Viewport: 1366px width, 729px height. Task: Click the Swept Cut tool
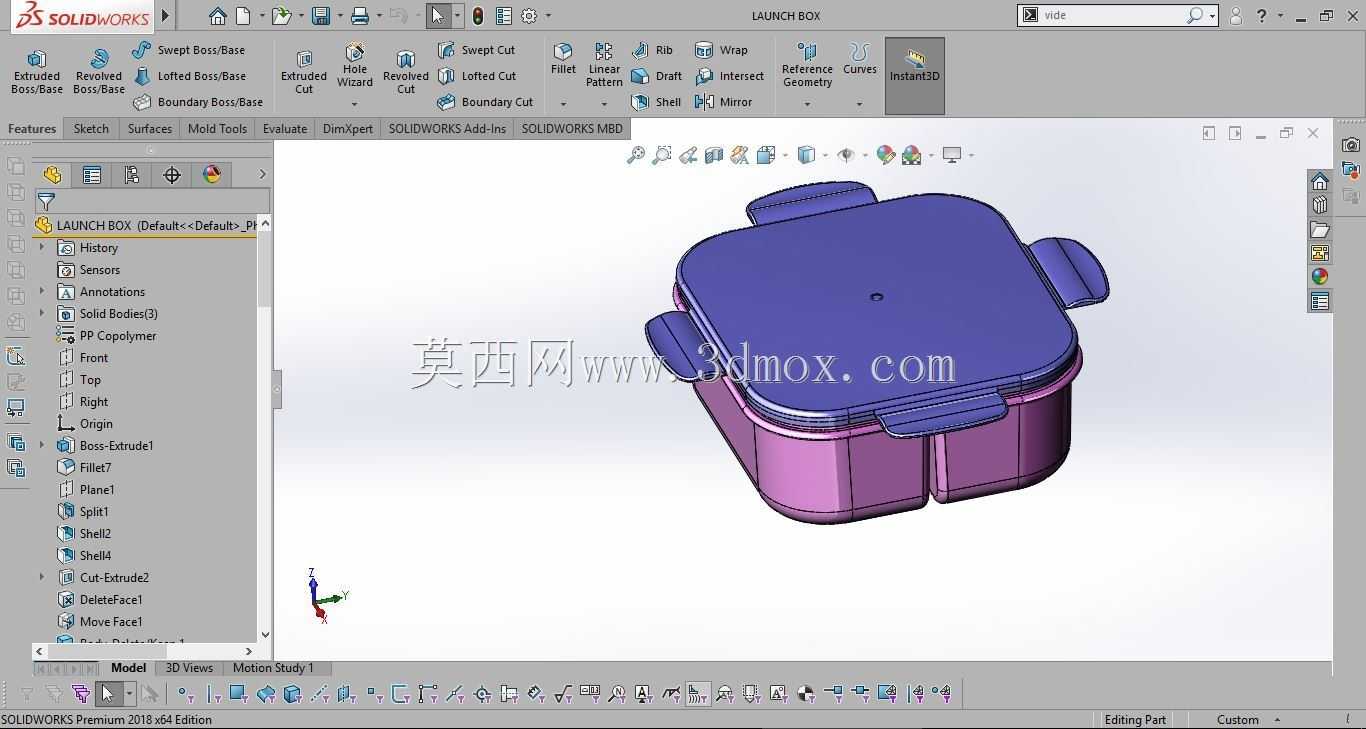[476, 50]
